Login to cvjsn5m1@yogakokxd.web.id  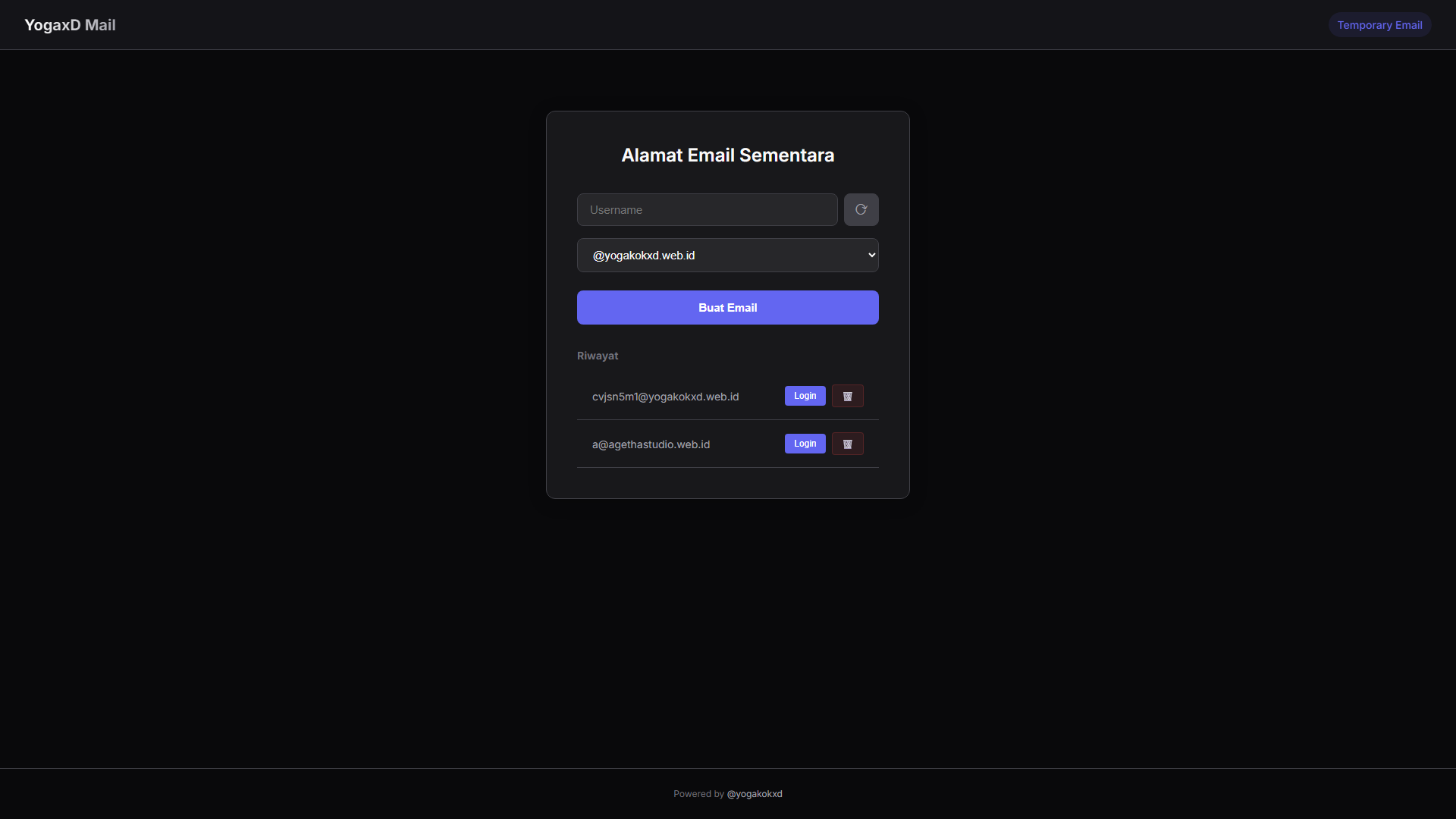pyautogui.click(x=805, y=396)
